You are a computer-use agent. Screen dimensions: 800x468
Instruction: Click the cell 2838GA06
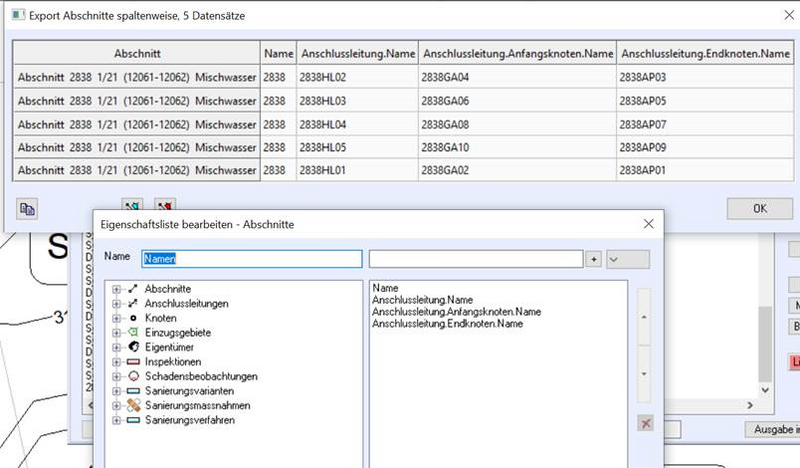coord(518,101)
